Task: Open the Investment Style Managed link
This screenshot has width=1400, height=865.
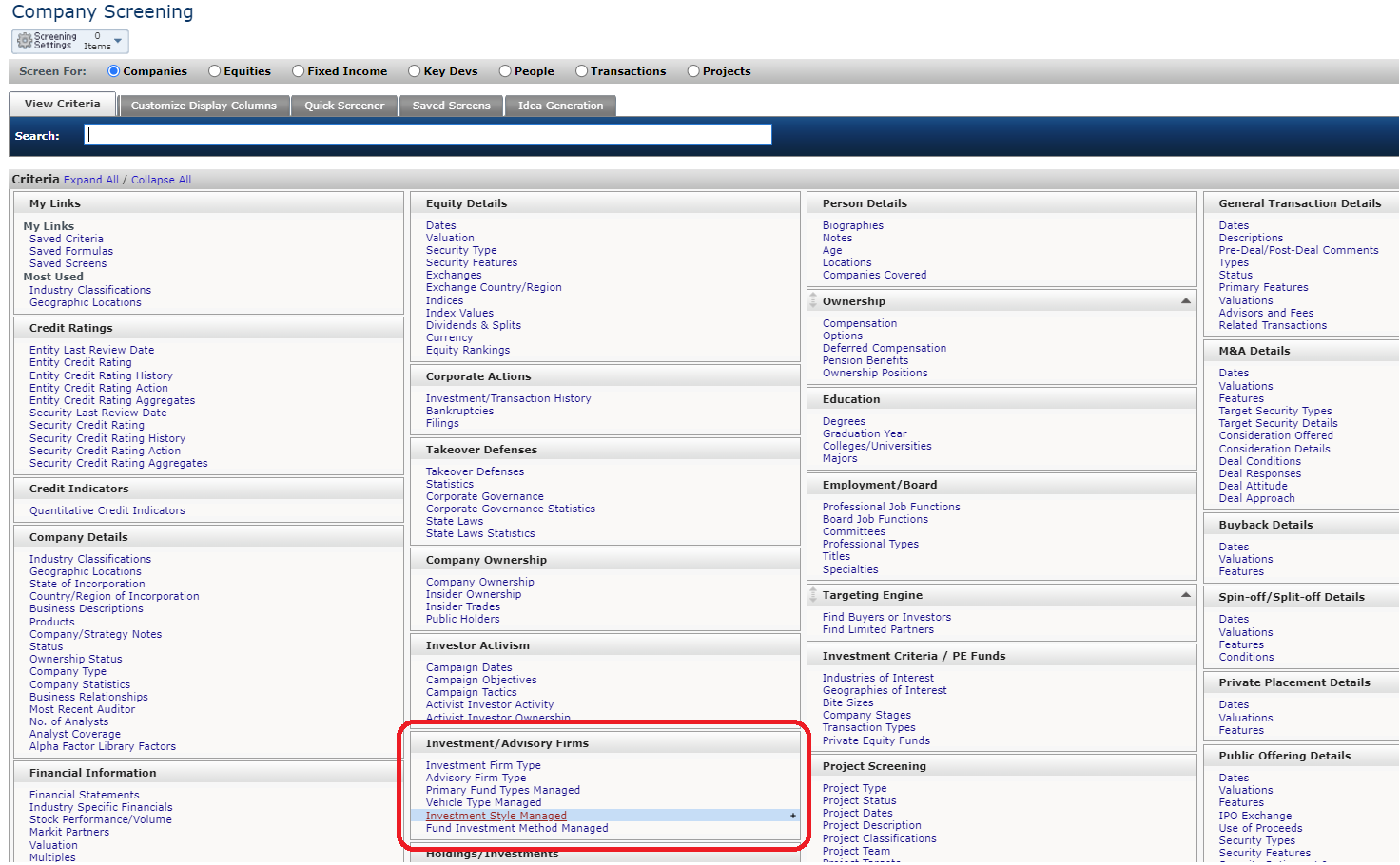Action: [496, 816]
